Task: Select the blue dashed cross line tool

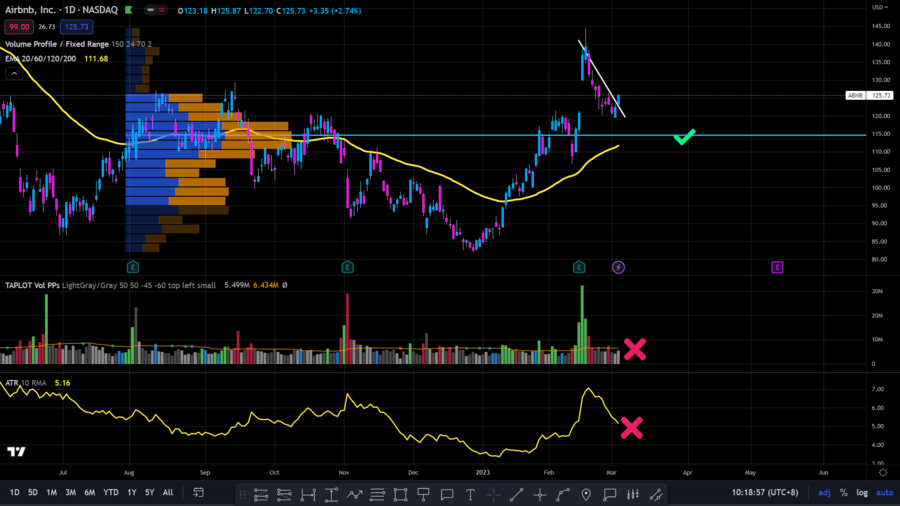Action: [x=494, y=495]
